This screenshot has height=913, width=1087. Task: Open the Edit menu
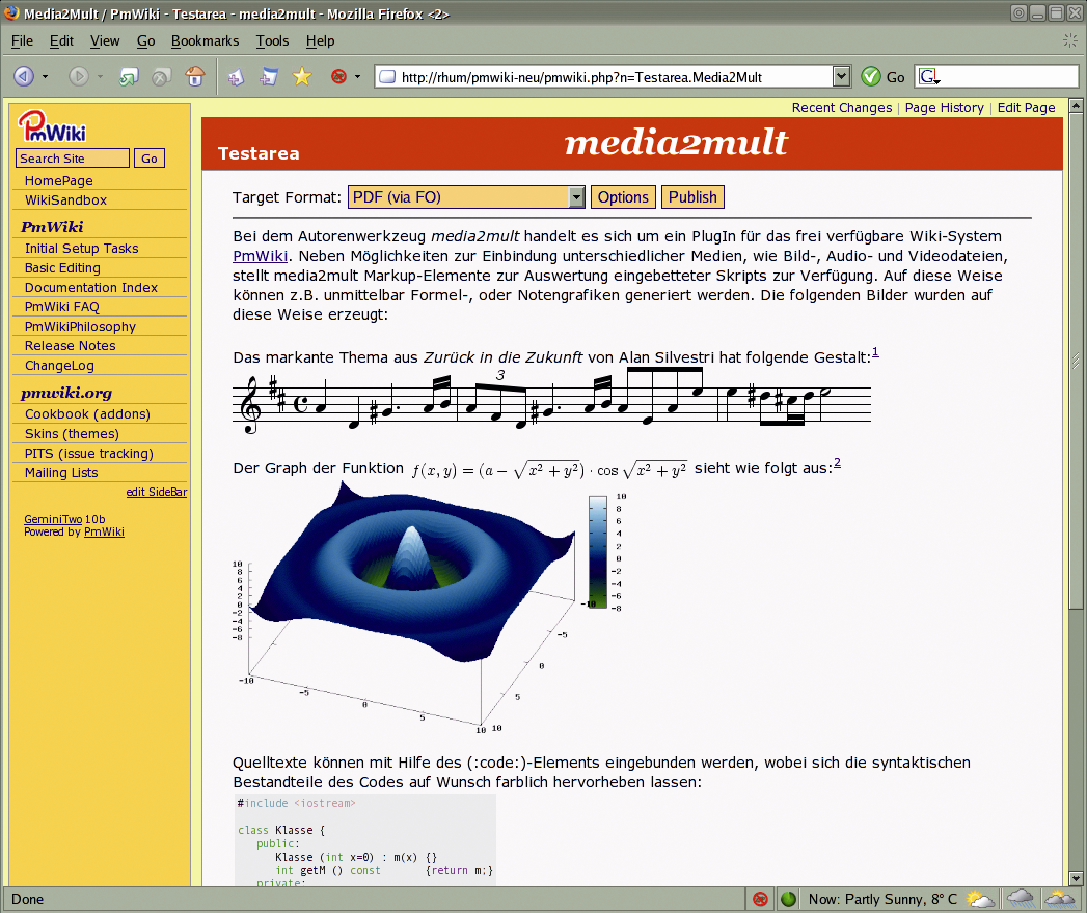click(x=62, y=41)
